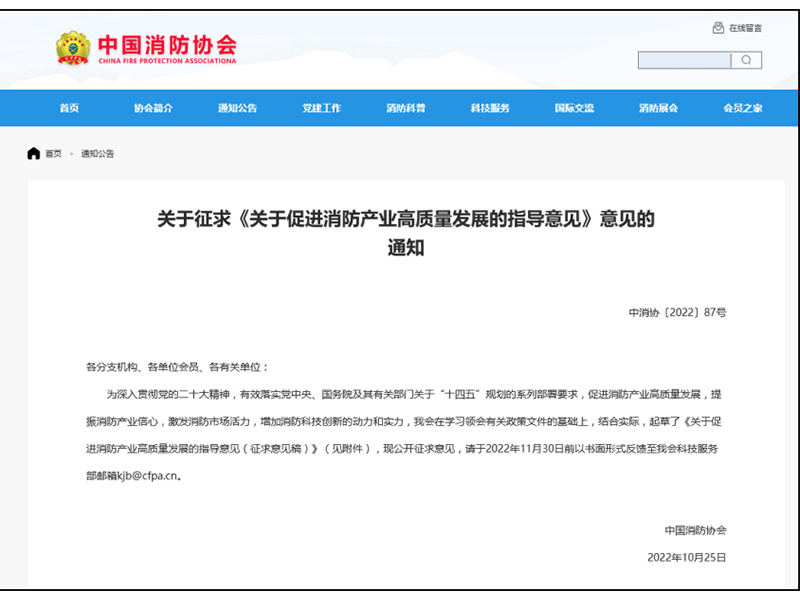This screenshot has height=600, width=800.
Task: Click the 通知公告 breadcrumb link
Action: click(98, 154)
